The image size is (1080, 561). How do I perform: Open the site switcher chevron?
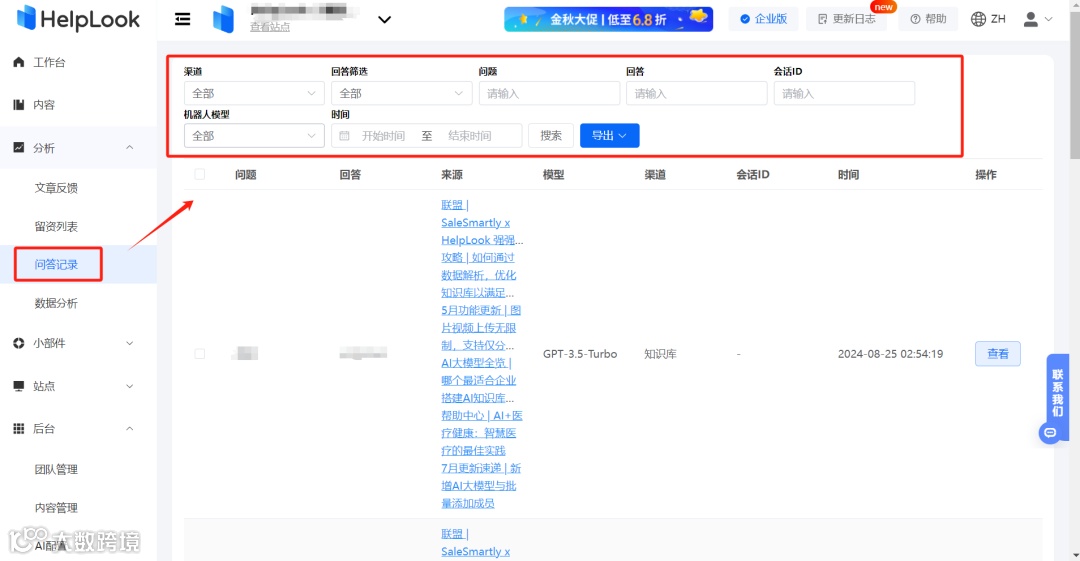pyautogui.click(x=384, y=19)
